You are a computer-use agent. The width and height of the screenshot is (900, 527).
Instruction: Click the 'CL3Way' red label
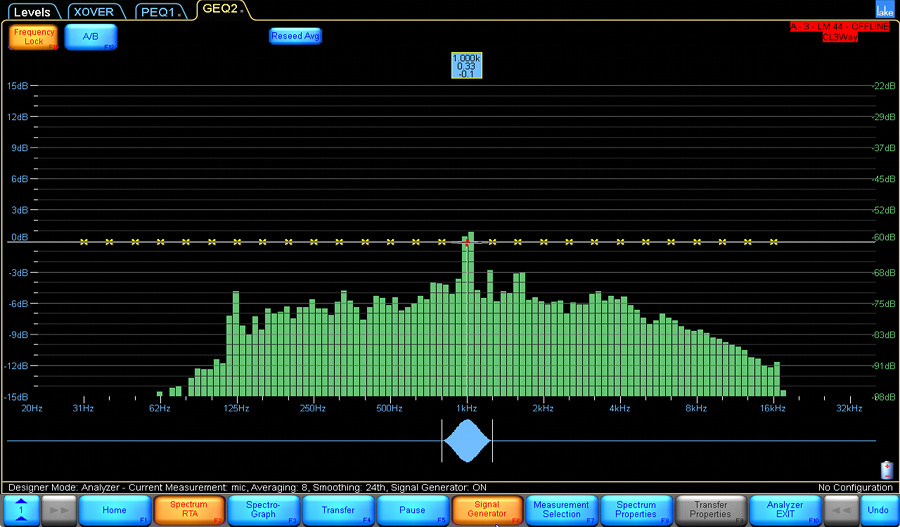pyautogui.click(x=840, y=37)
